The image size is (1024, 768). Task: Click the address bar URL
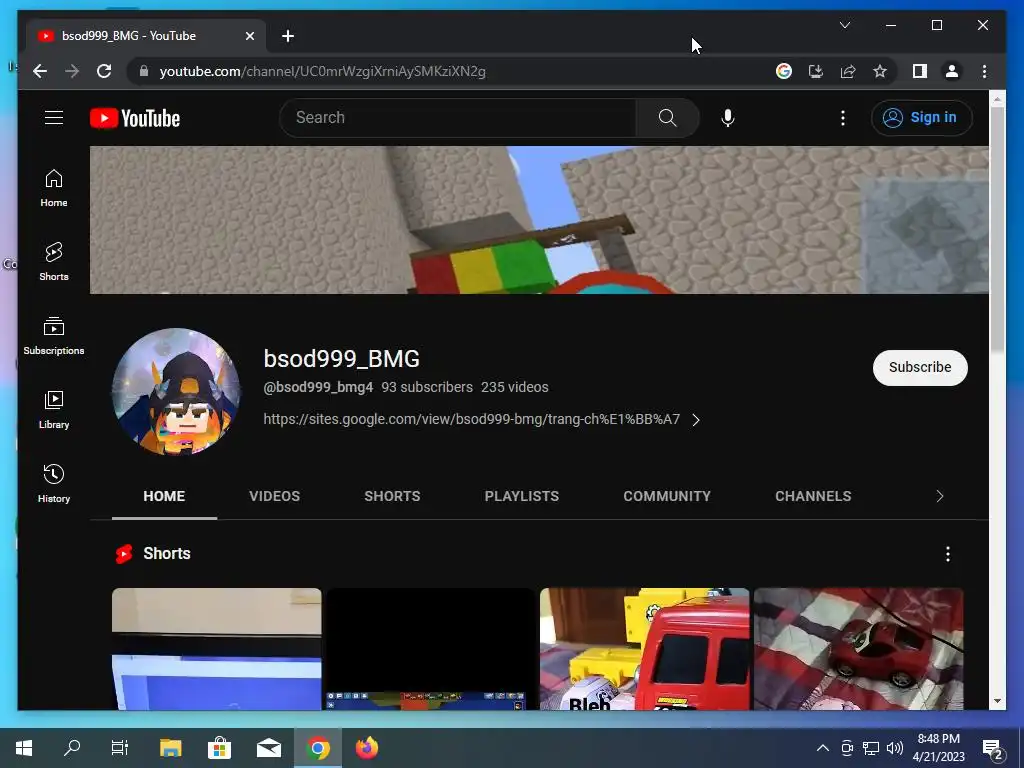(322, 72)
